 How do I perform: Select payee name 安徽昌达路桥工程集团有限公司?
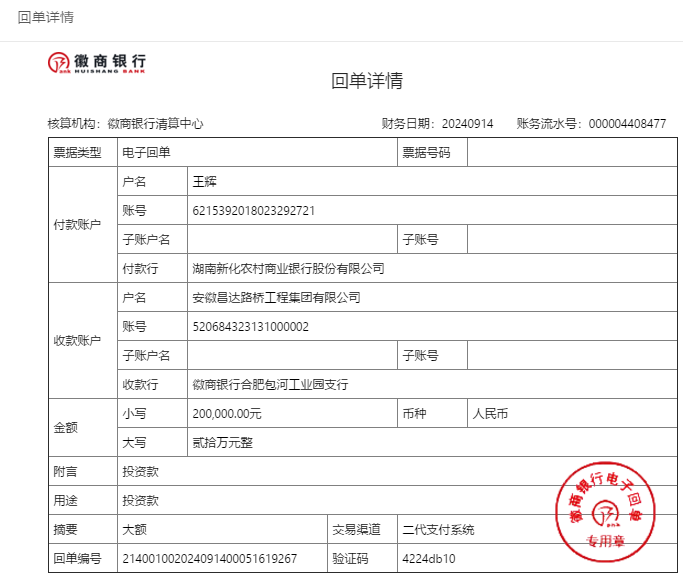tap(276, 298)
